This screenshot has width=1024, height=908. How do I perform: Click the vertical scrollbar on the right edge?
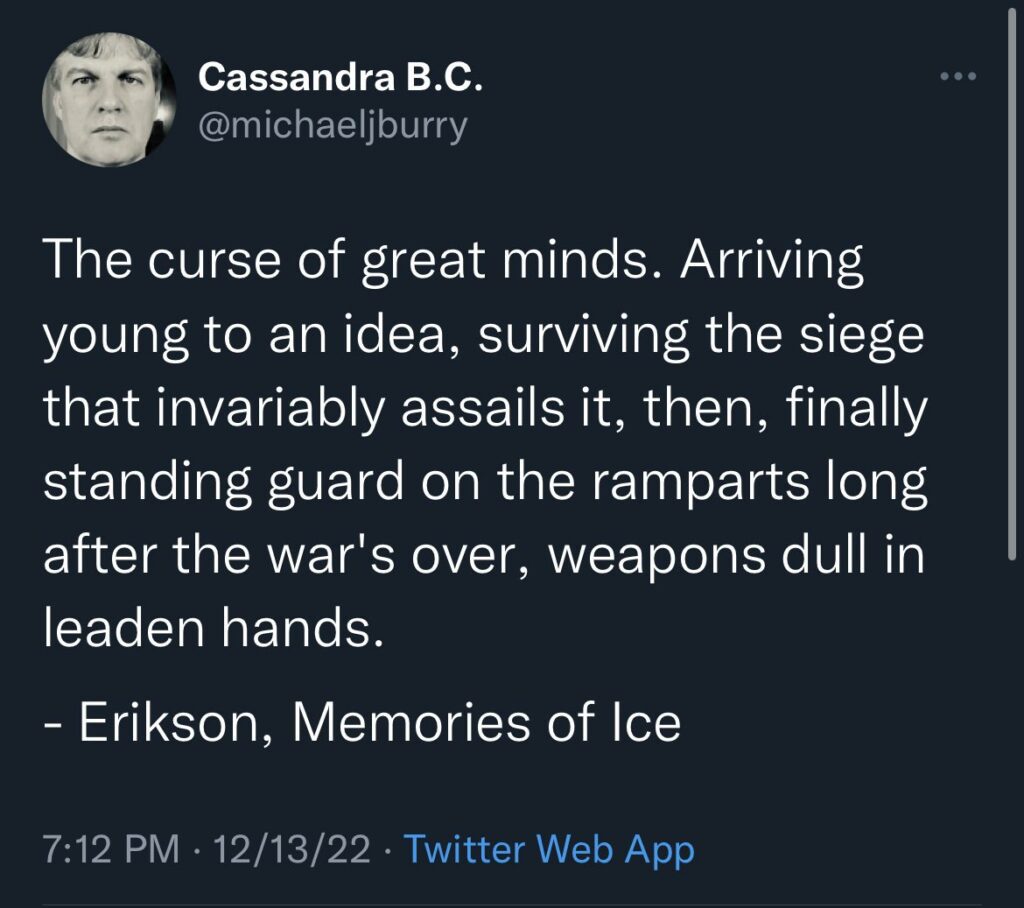pyautogui.click(x=1016, y=300)
